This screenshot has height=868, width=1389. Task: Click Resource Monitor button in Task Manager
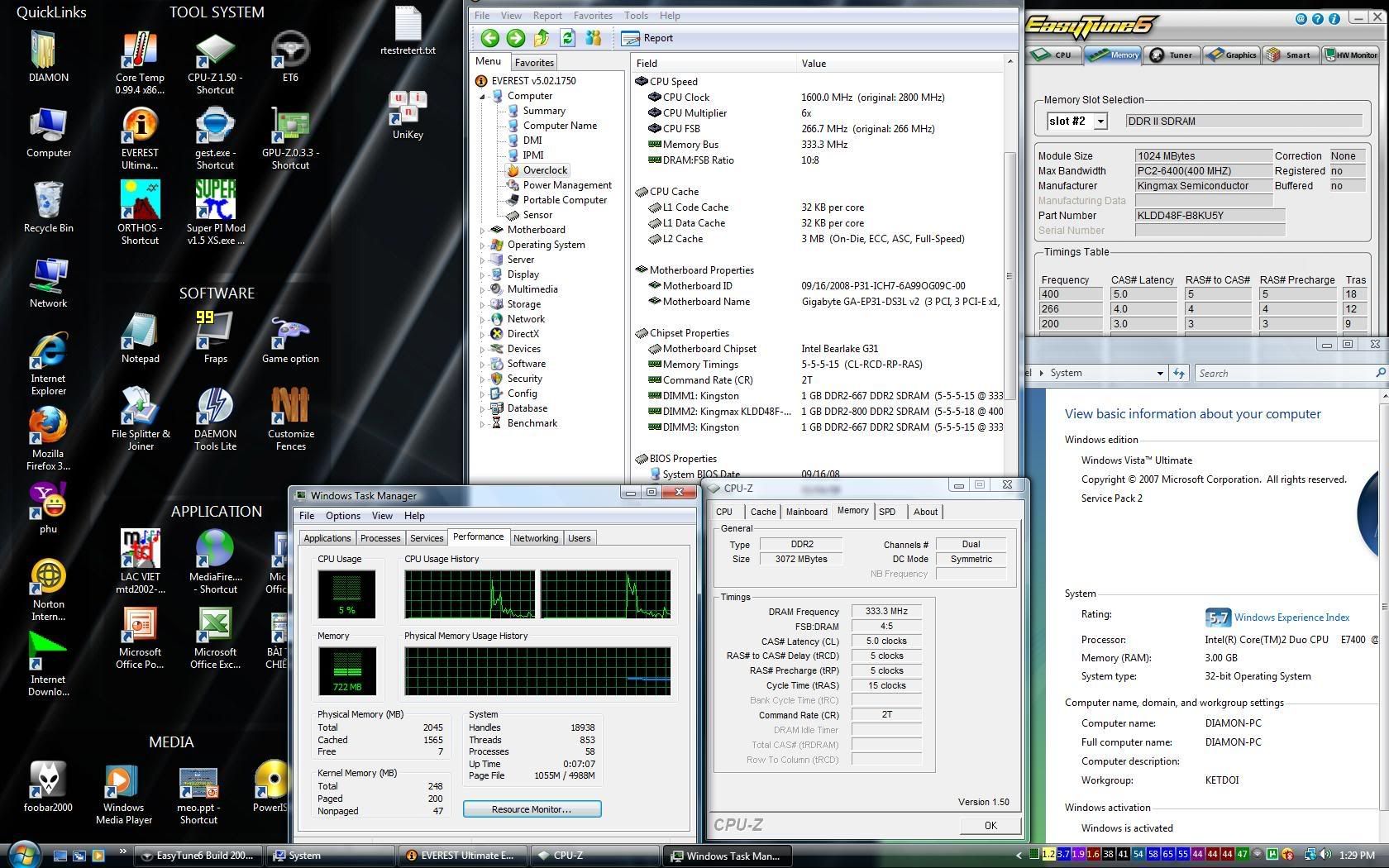click(532, 809)
